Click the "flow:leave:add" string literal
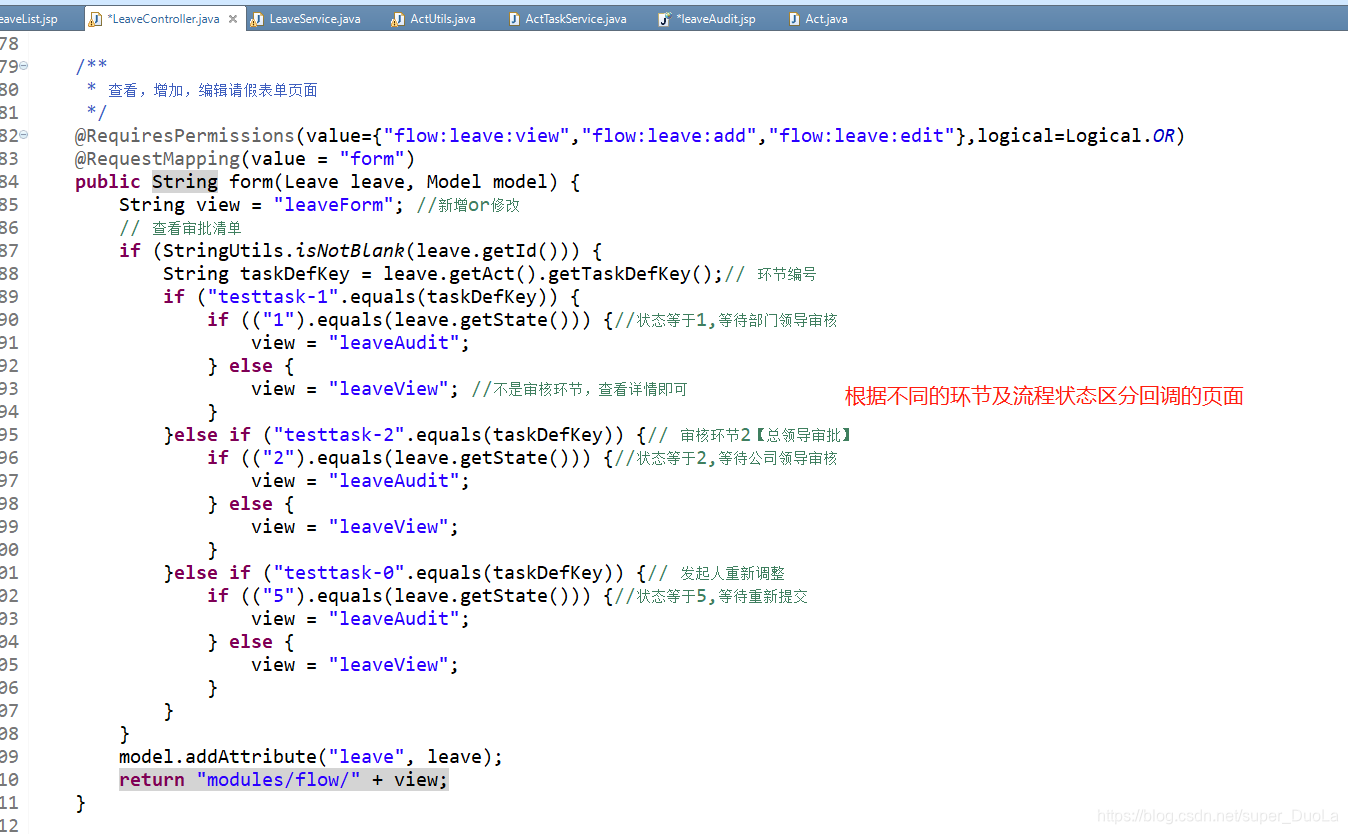Screen dimensions: 1348x834 coord(670,135)
